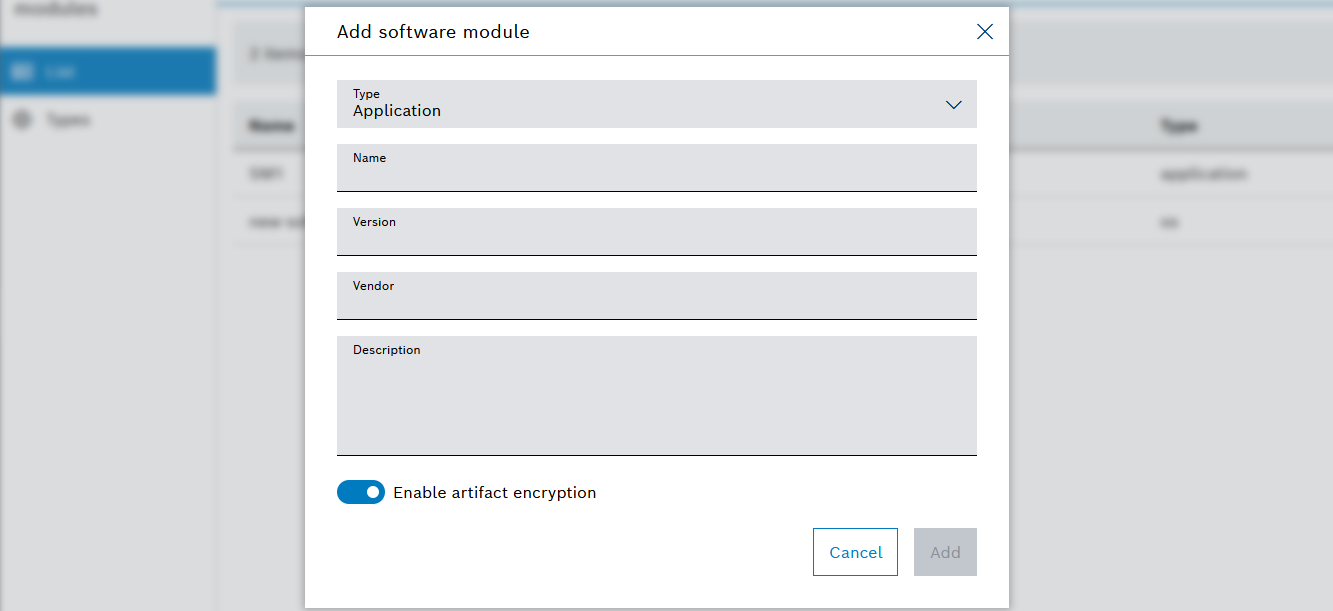Click the os type cell
This screenshot has width=1333, height=611.
click(x=1168, y=222)
